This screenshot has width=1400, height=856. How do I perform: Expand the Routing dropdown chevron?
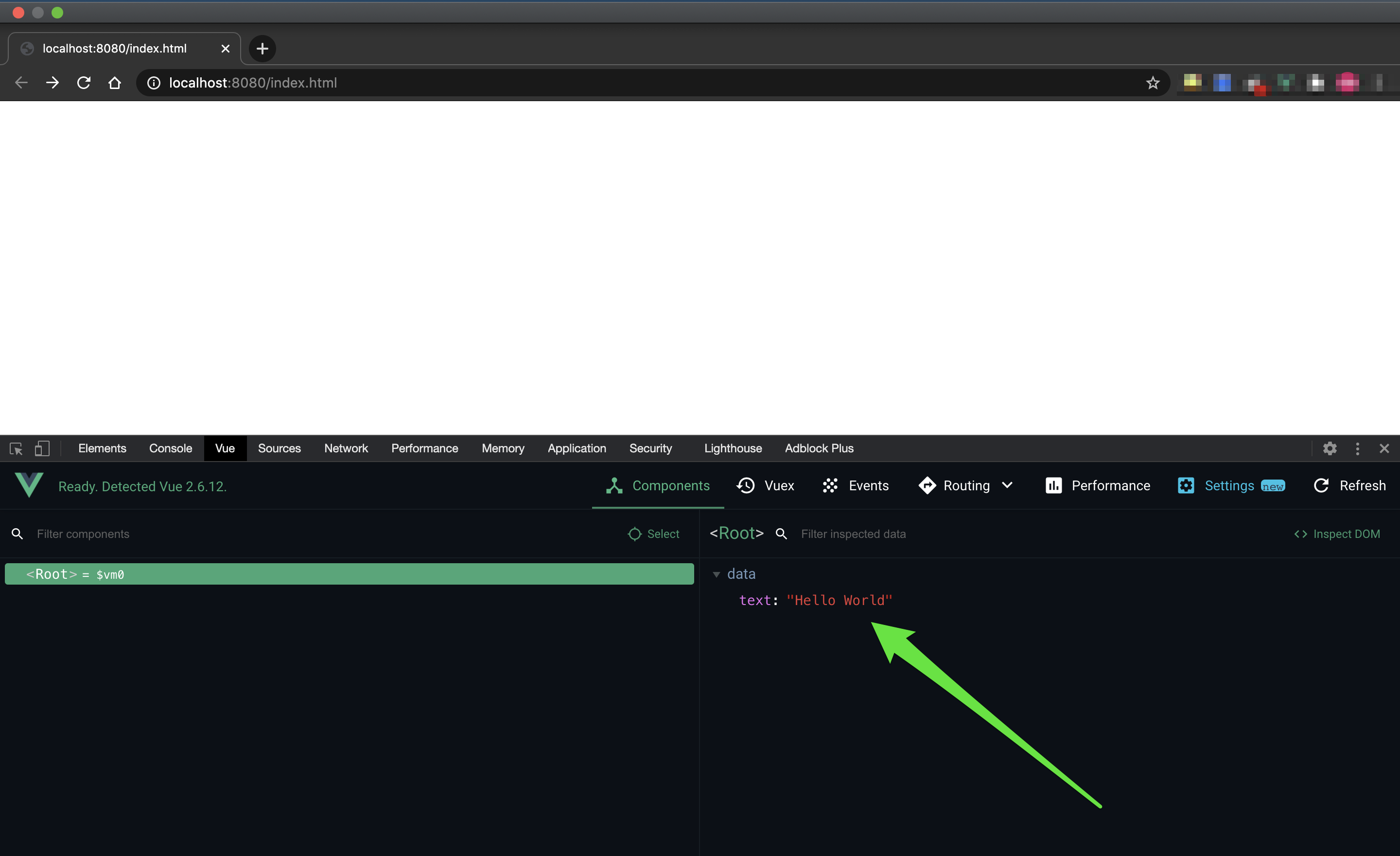click(1007, 485)
